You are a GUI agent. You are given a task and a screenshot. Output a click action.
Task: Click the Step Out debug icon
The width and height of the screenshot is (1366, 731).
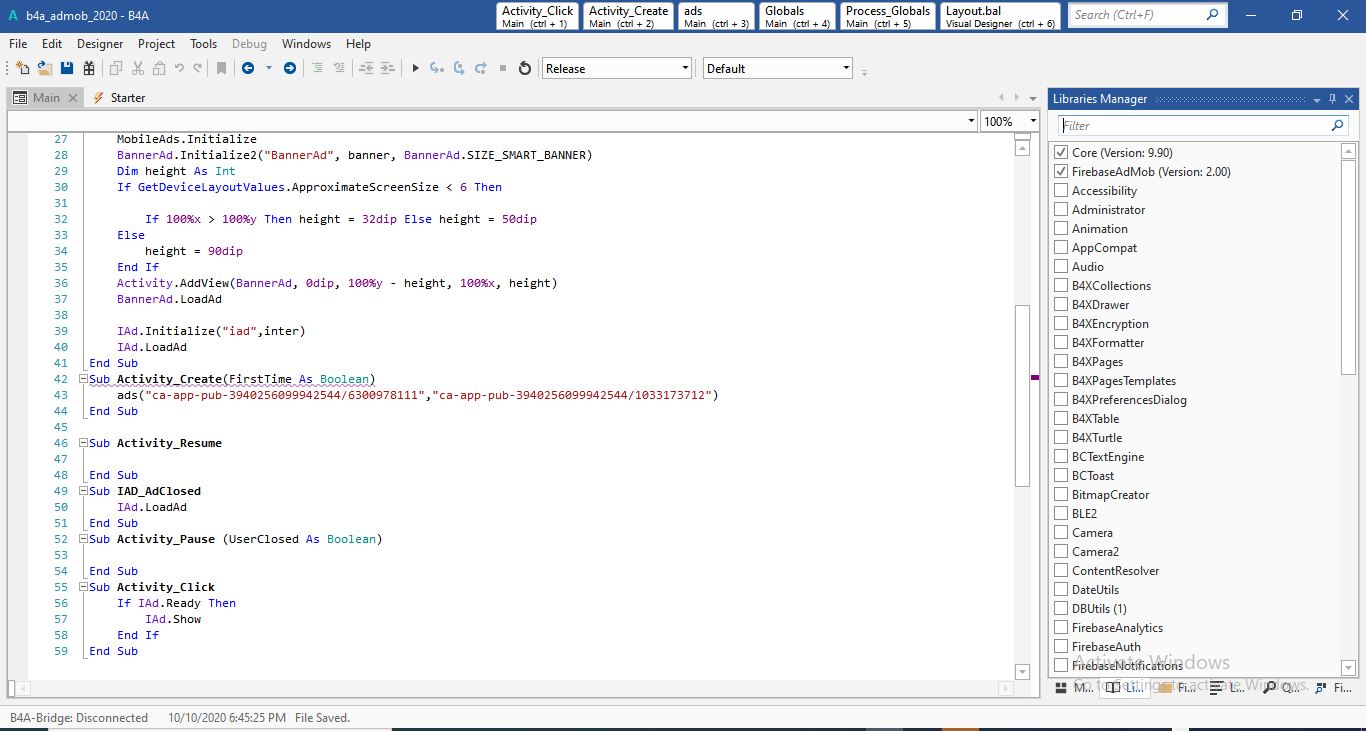(x=481, y=68)
